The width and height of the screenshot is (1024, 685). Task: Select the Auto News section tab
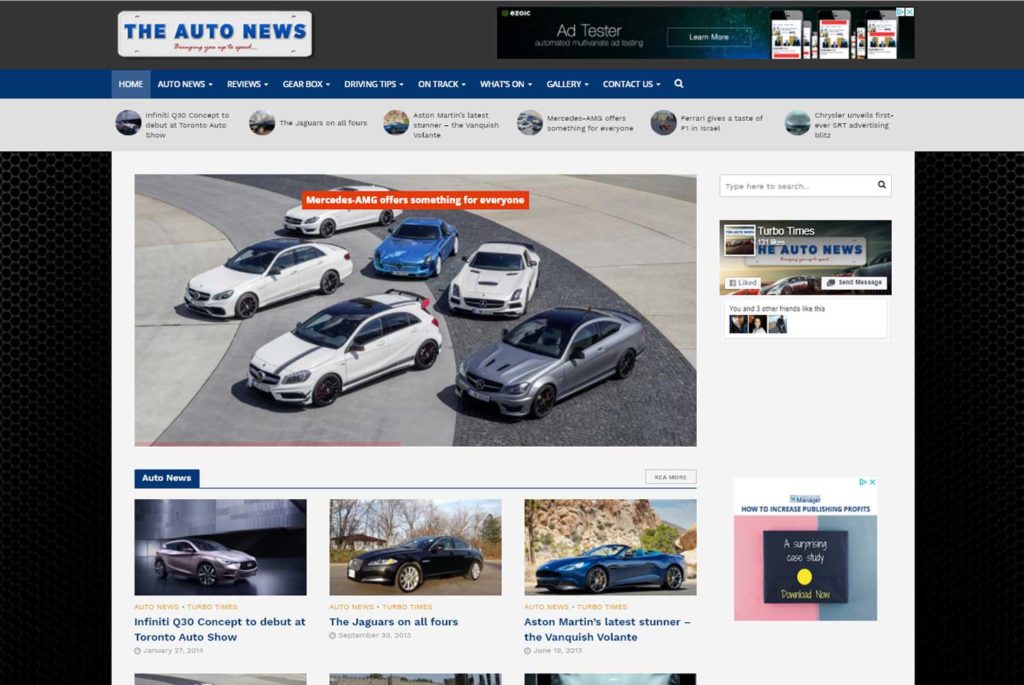click(x=167, y=478)
